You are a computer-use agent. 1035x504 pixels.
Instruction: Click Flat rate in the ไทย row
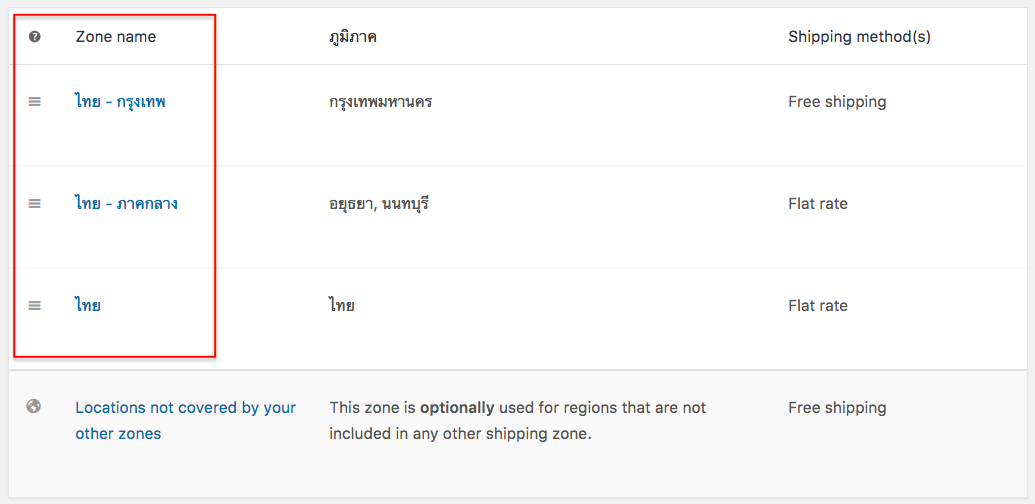[x=818, y=305]
